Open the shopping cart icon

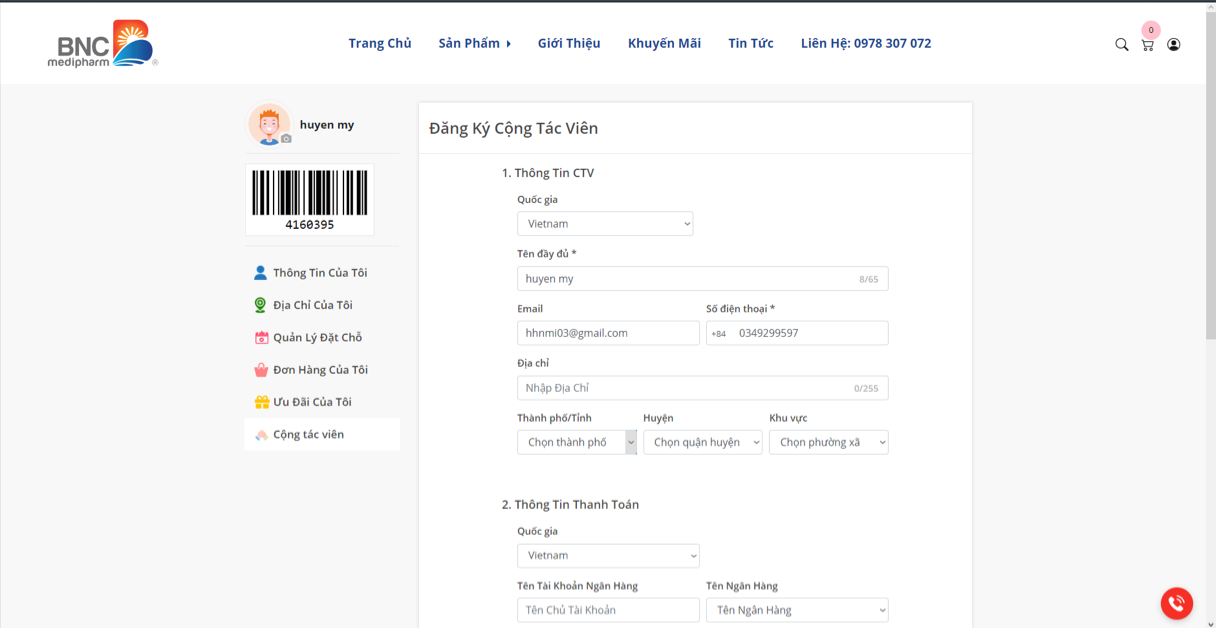coord(1147,45)
